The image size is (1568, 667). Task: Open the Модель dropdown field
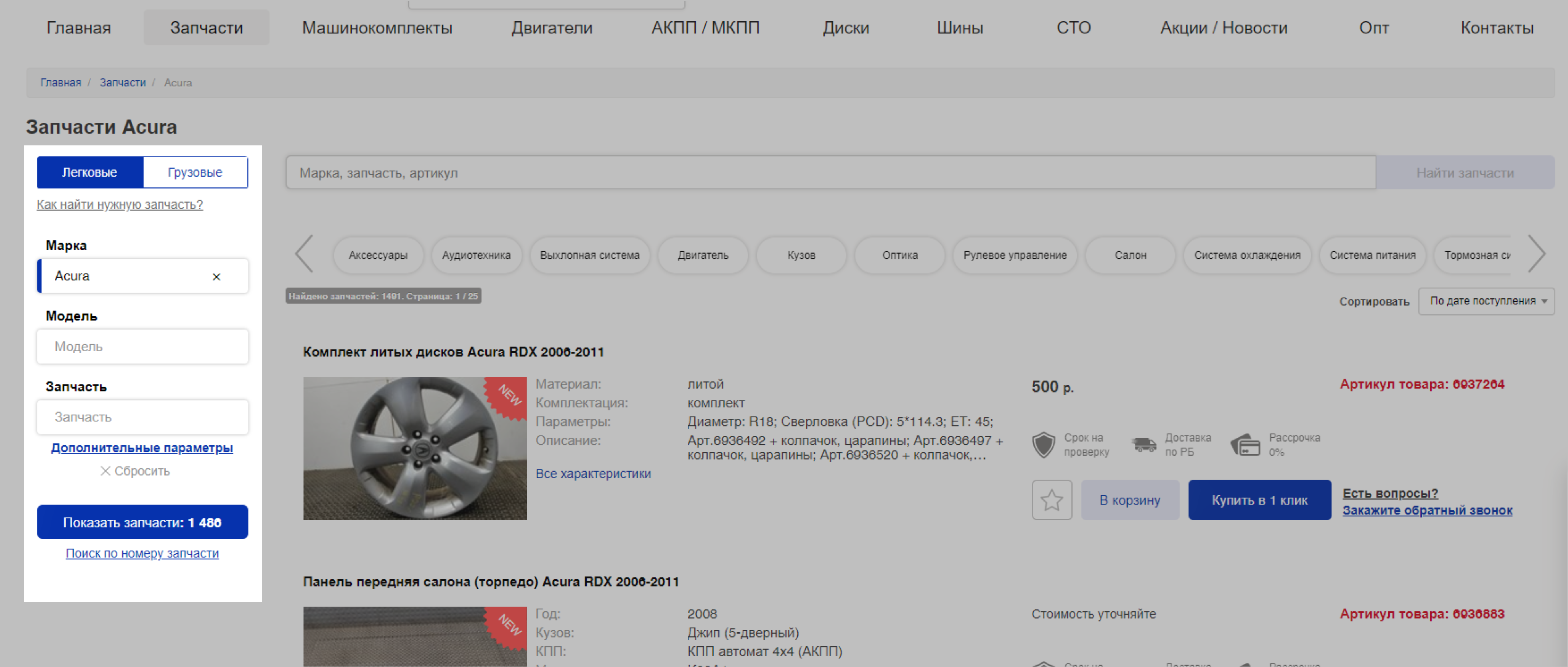coord(142,347)
